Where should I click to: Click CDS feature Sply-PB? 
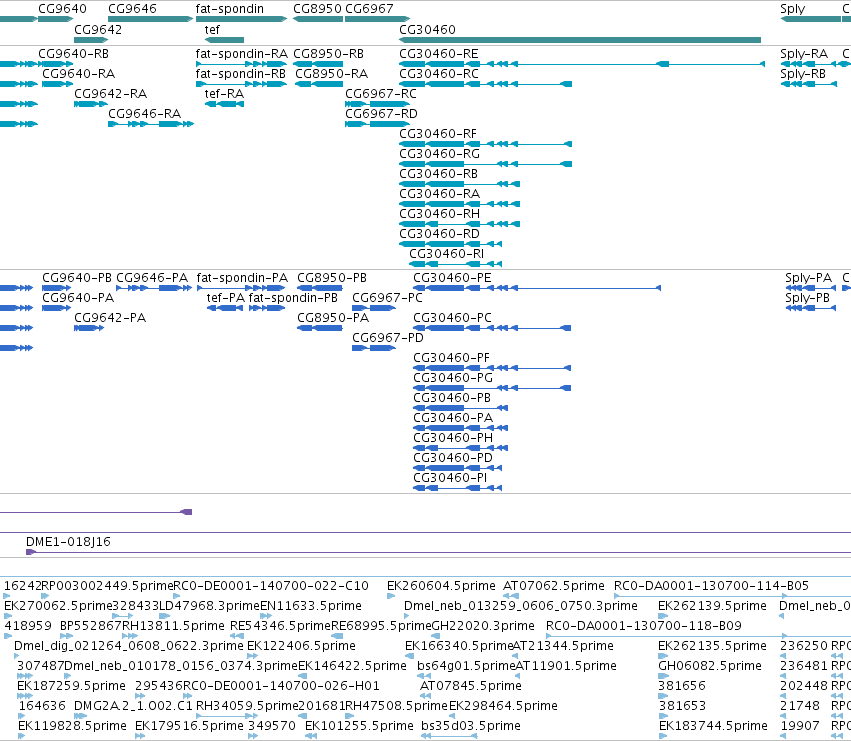(x=807, y=298)
